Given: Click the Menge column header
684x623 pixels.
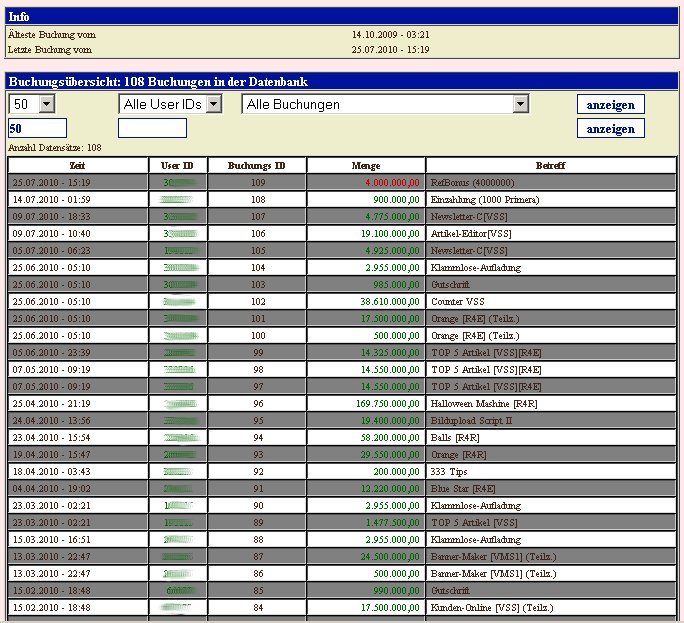Looking at the screenshot, I should (x=366, y=165).
